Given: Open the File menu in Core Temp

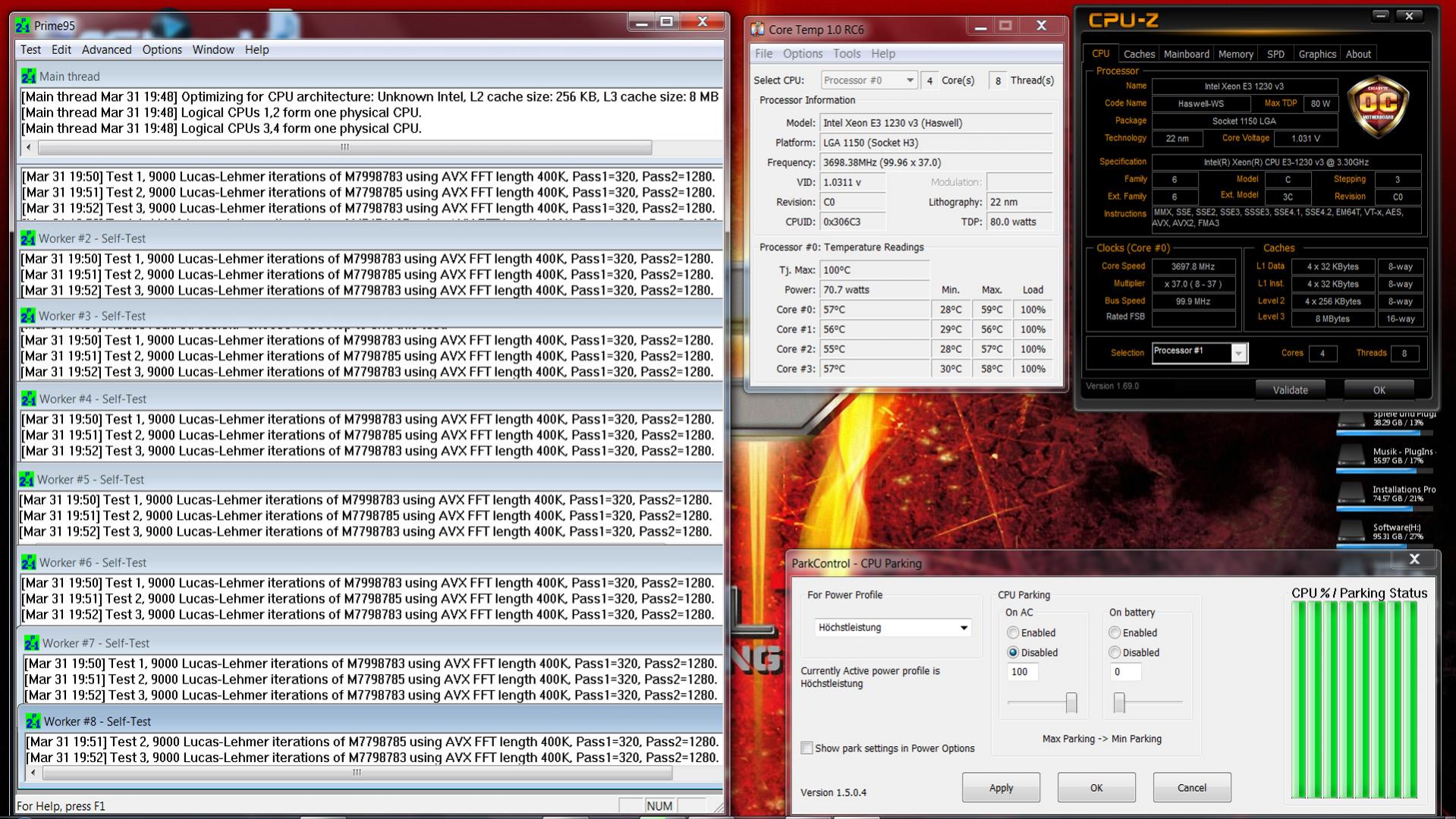Looking at the screenshot, I should [x=763, y=54].
